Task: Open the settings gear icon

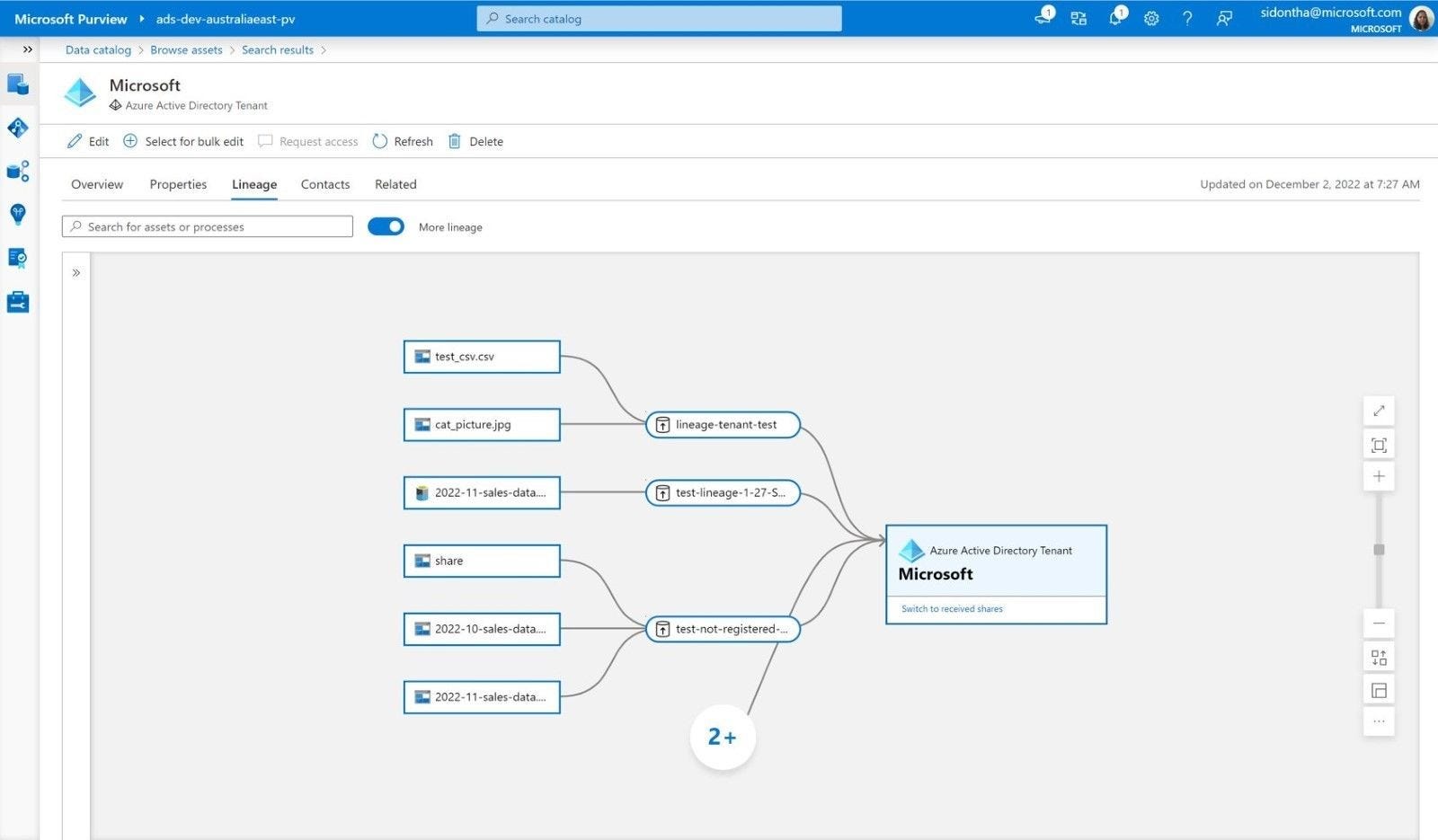Action: 1151,18
